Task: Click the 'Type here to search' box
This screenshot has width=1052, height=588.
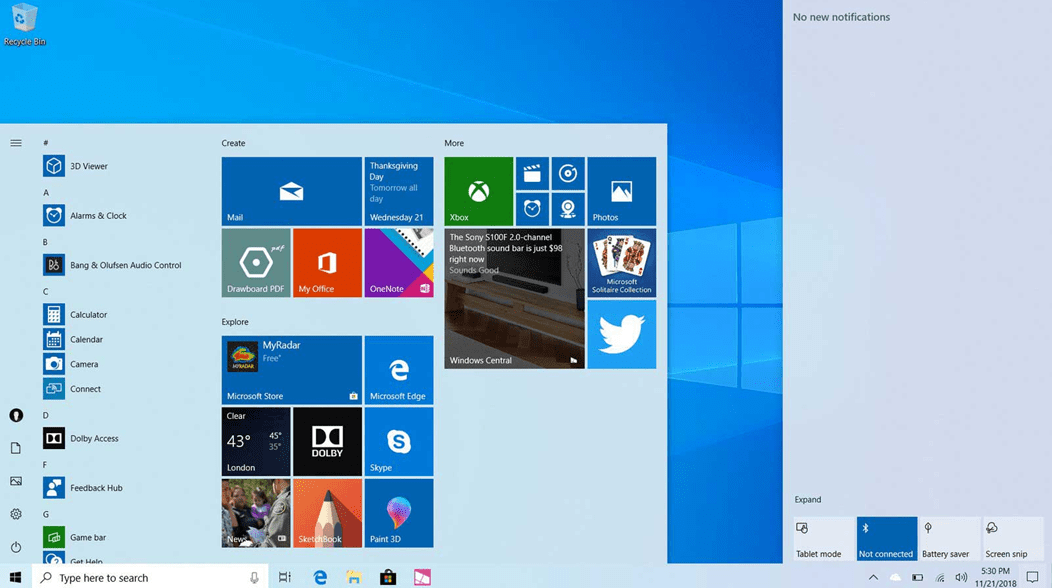Action: click(140, 577)
